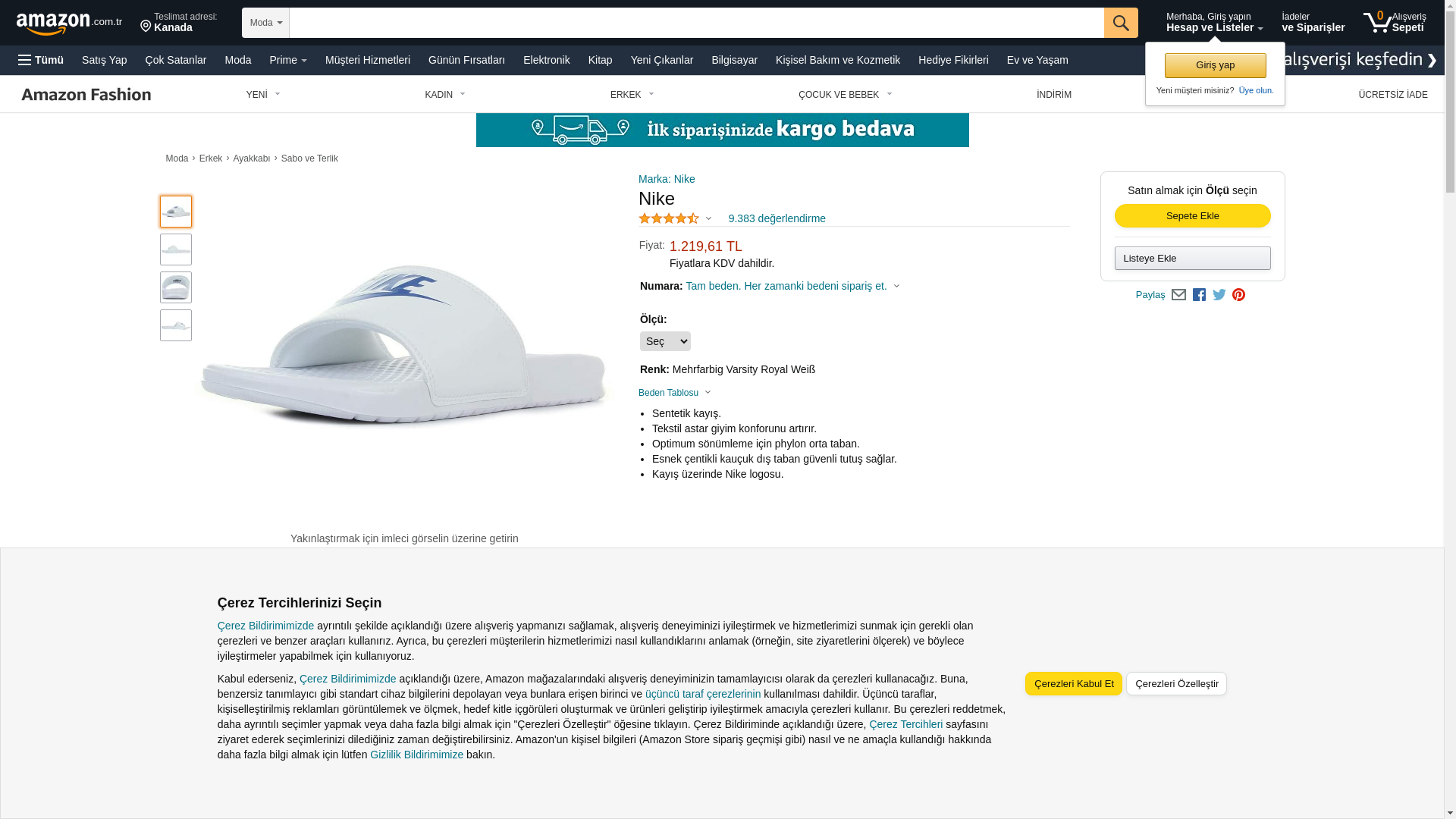1456x819 pixels.
Task: Share product on Facebook icon
Action: tap(1199, 294)
